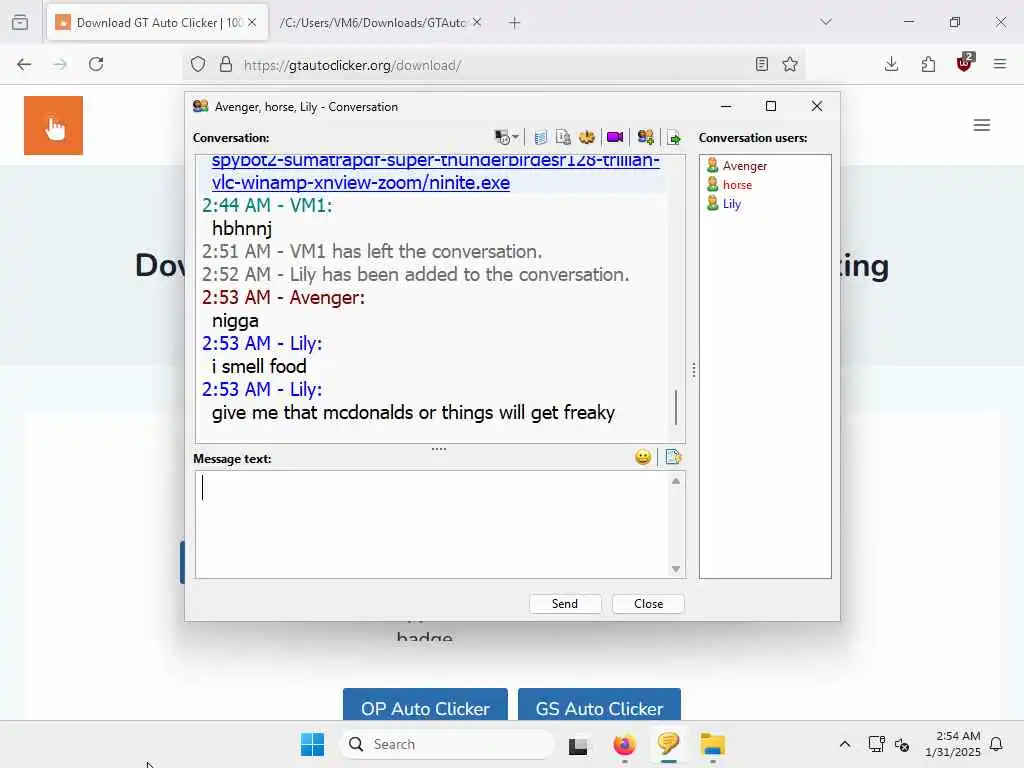1024x768 pixels.
Task: Open File Explorer from the taskbar
Action: [x=712, y=744]
